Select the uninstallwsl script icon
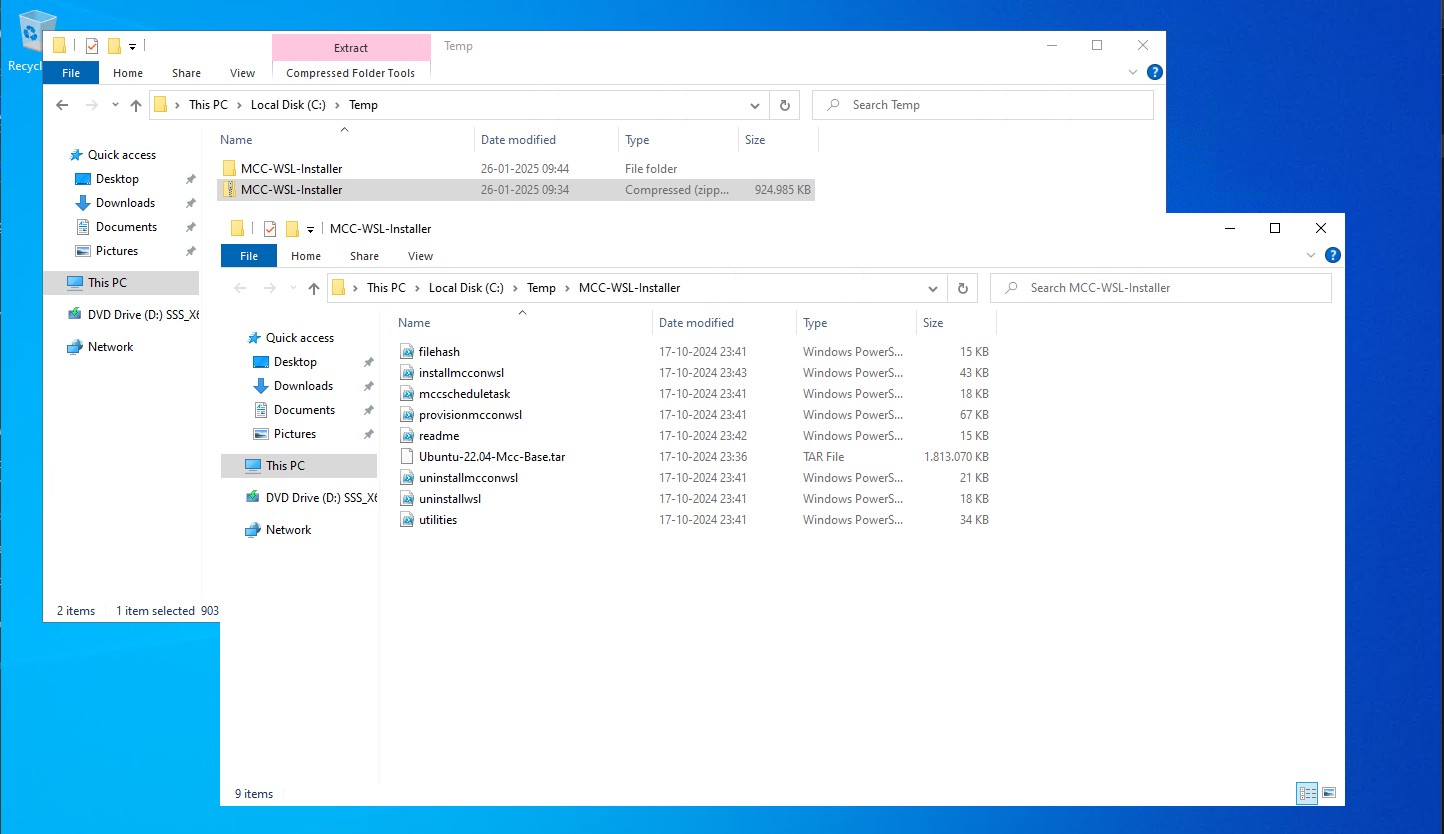Screen dimensions: 1444x834 pyautogui.click(x=407, y=499)
